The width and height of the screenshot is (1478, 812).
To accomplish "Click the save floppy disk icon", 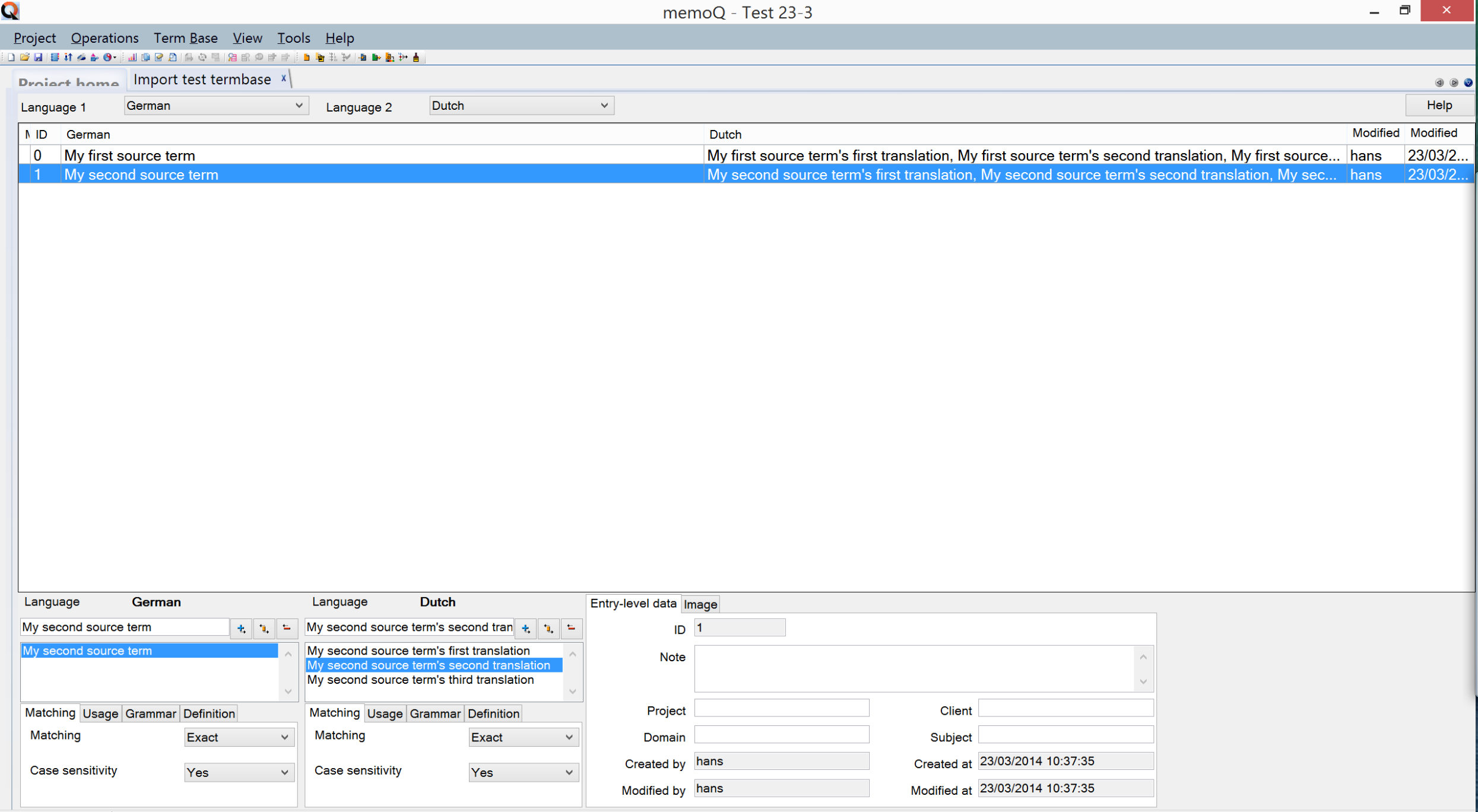I will tap(38, 58).
